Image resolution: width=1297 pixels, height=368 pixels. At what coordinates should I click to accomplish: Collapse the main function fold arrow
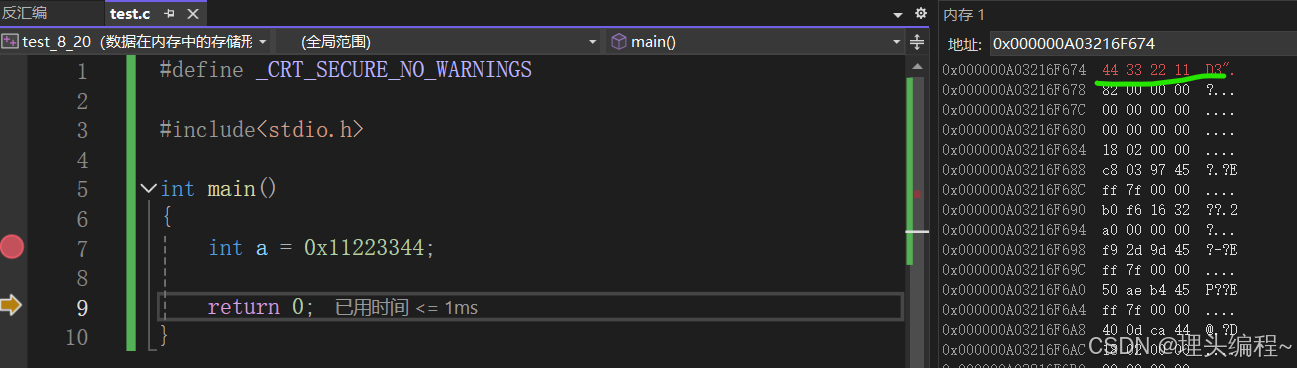[149, 189]
